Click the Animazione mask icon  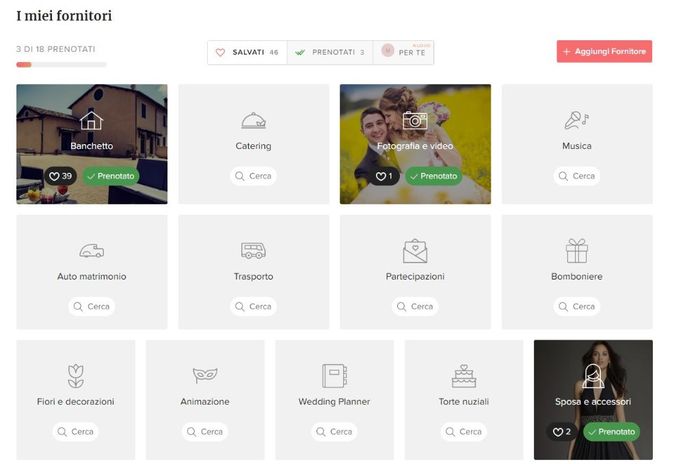[205, 376]
